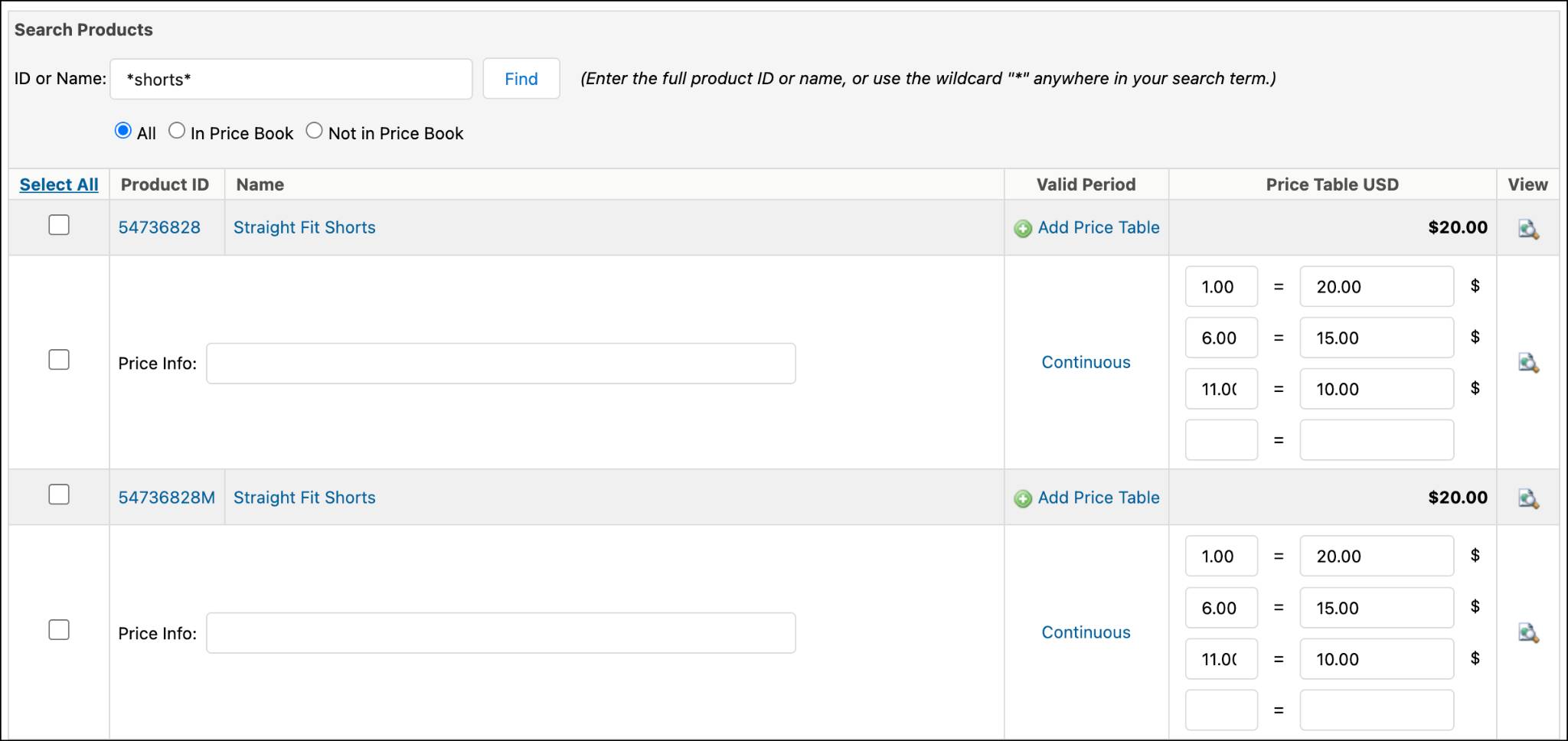The width and height of the screenshot is (1568, 741).
Task: Click green plus icon in 54736828M row
Action: (x=1023, y=499)
